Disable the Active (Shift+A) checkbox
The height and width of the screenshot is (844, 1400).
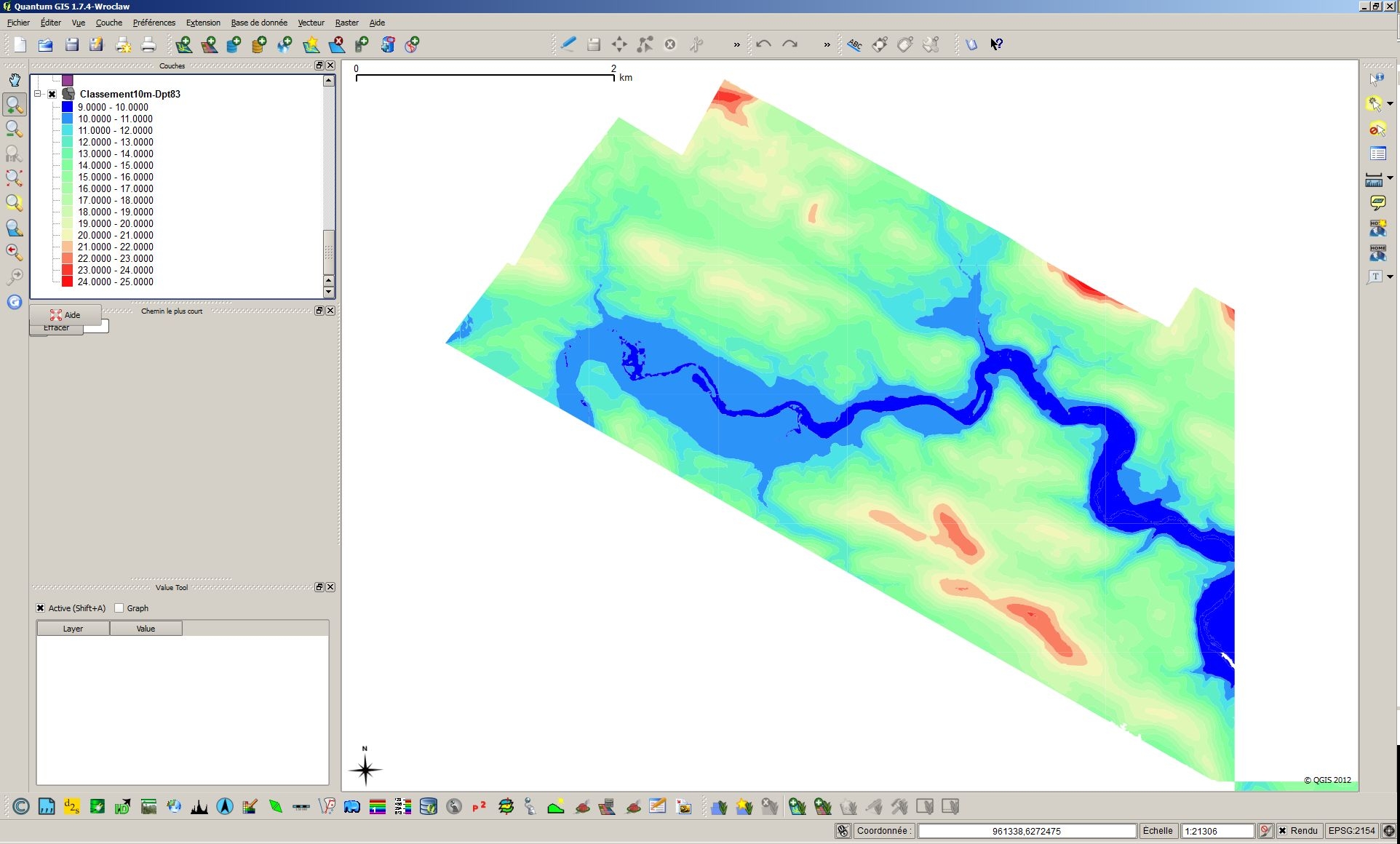[x=41, y=608]
